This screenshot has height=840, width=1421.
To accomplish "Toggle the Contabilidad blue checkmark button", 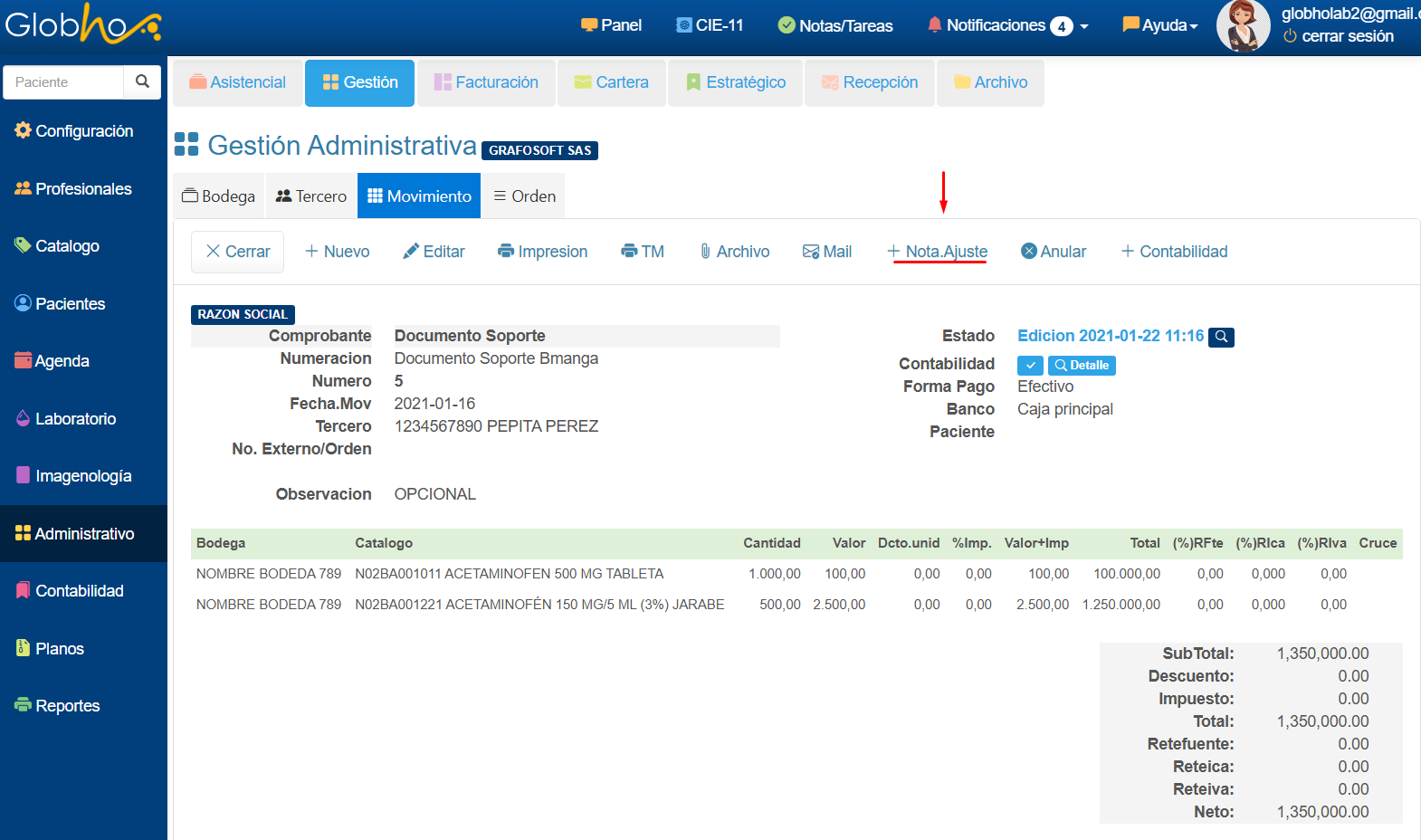I will (1030, 365).
